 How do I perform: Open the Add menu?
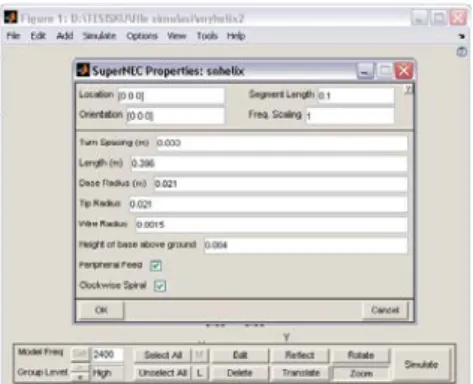pyautogui.click(x=65, y=36)
